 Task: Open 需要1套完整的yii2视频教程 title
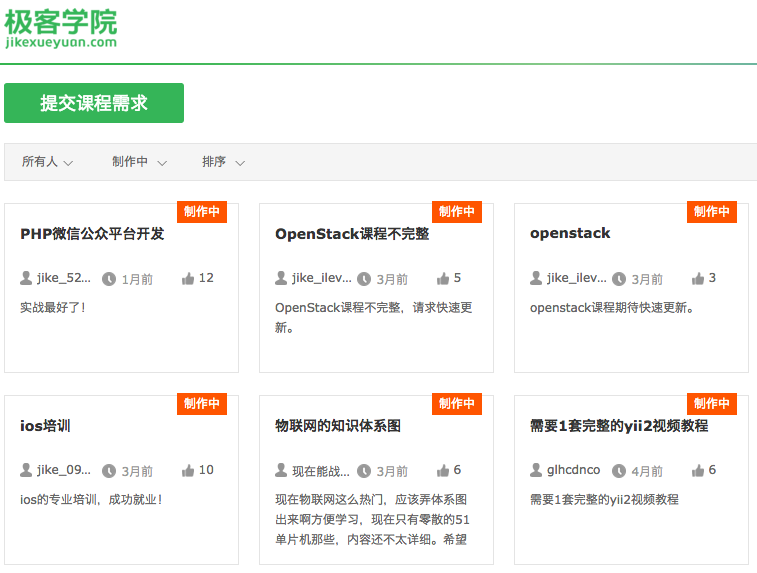[x=619, y=426]
